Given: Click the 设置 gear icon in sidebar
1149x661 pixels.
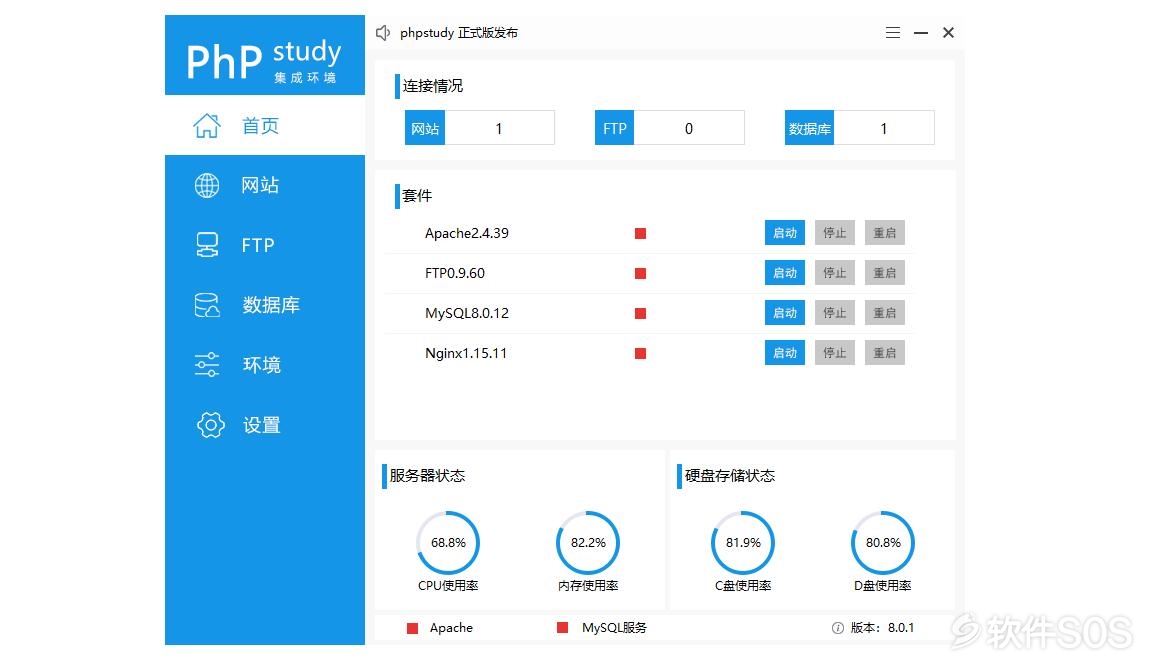Looking at the screenshot, I should click(x=210, y=424).
